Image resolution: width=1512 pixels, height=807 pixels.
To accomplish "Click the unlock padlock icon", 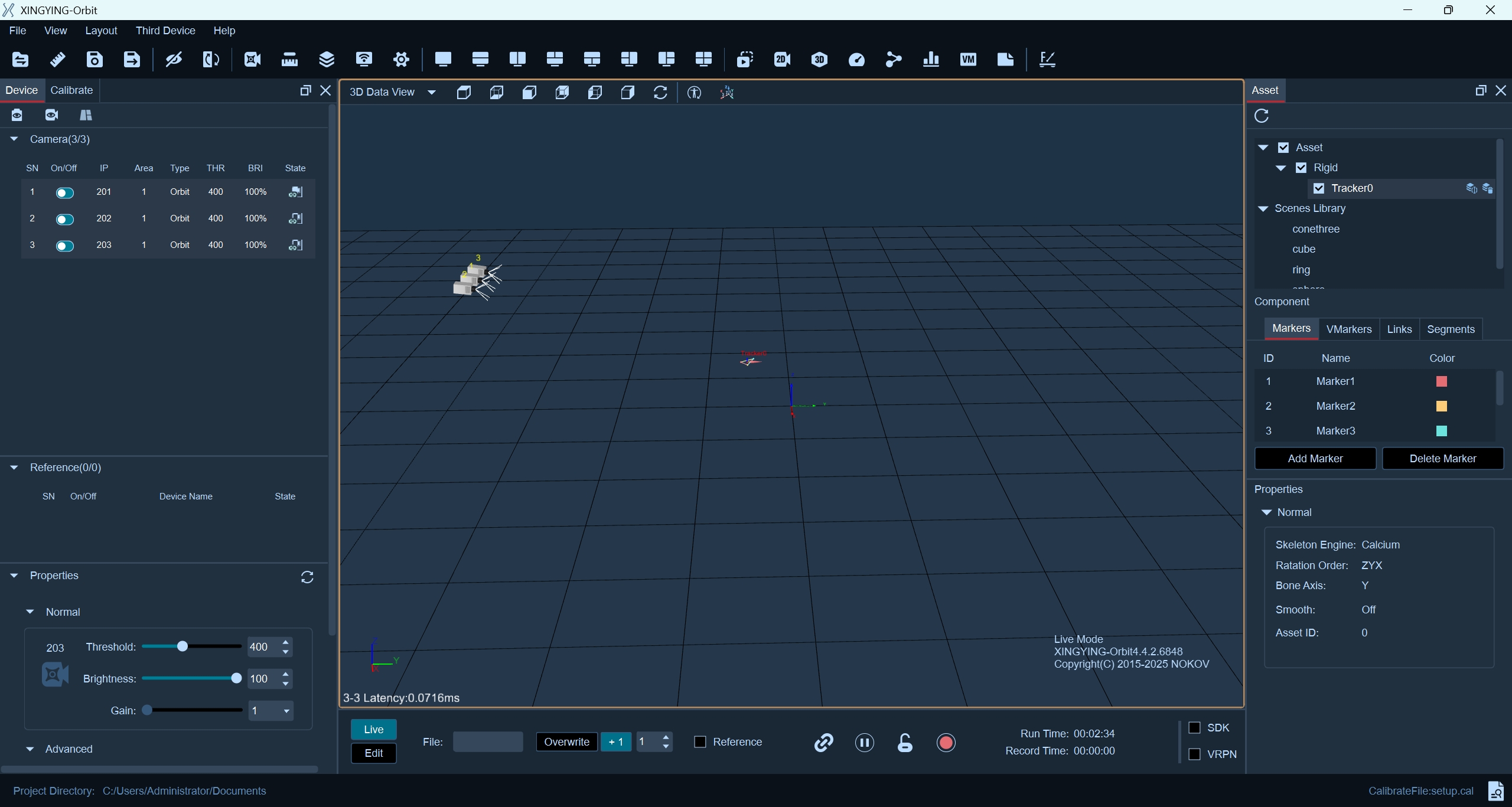I will coord(905,743).
